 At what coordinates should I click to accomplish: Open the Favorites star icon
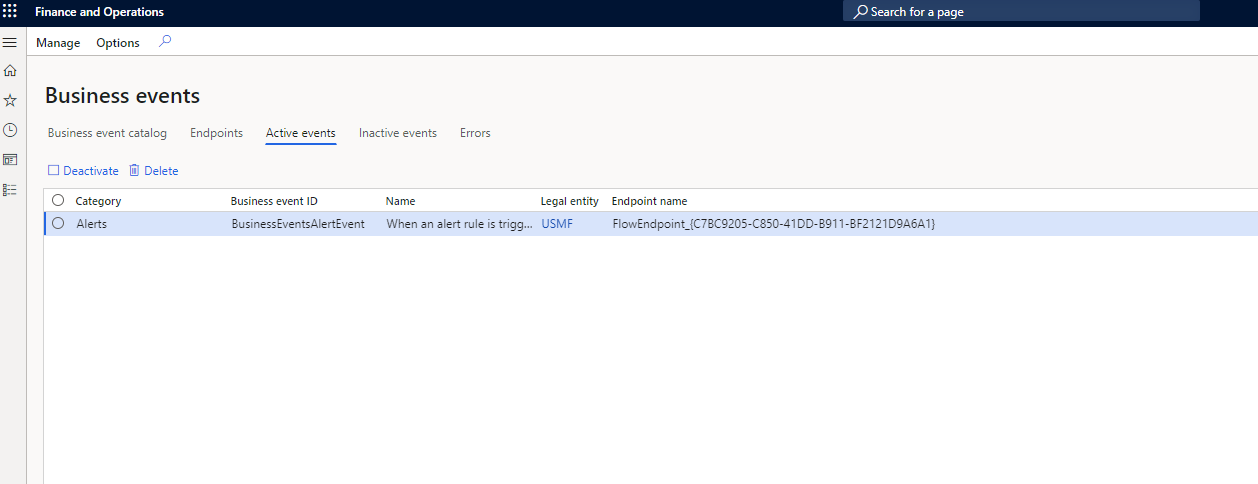10,101
